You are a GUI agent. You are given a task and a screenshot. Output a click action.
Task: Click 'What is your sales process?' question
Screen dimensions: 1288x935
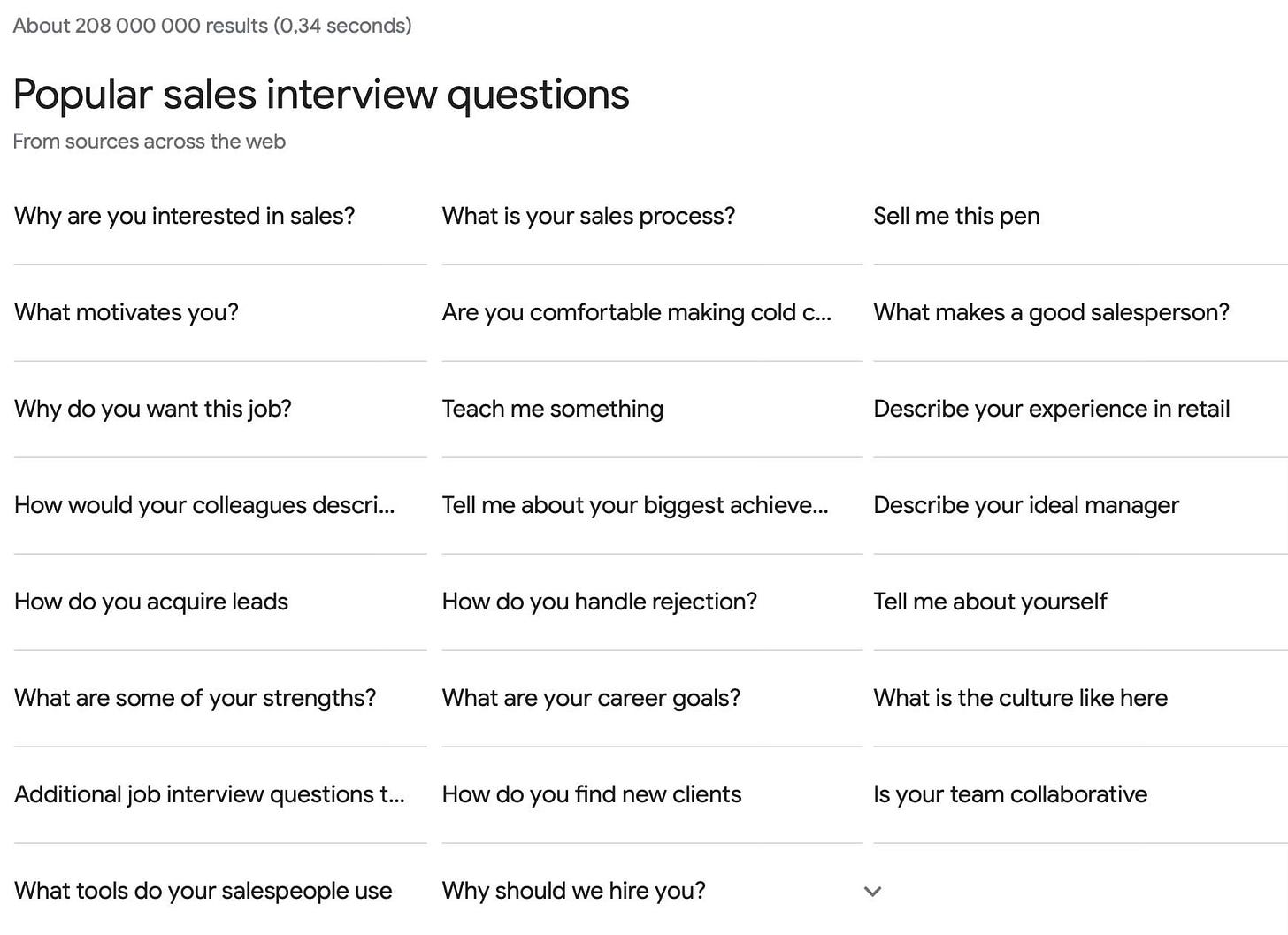pos(588,216)
